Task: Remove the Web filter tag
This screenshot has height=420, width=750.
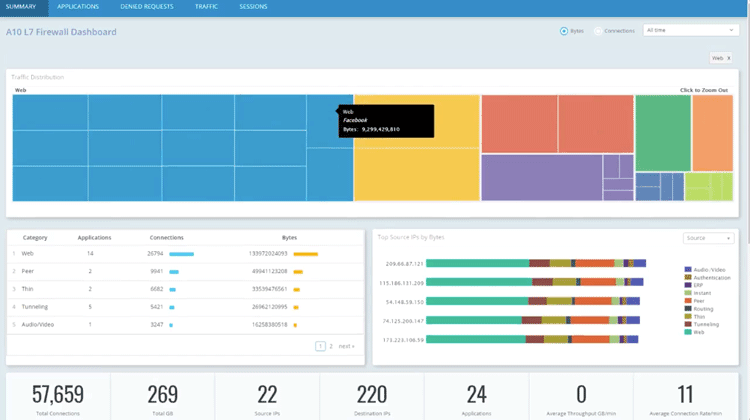Action: [x=728, y=58]
